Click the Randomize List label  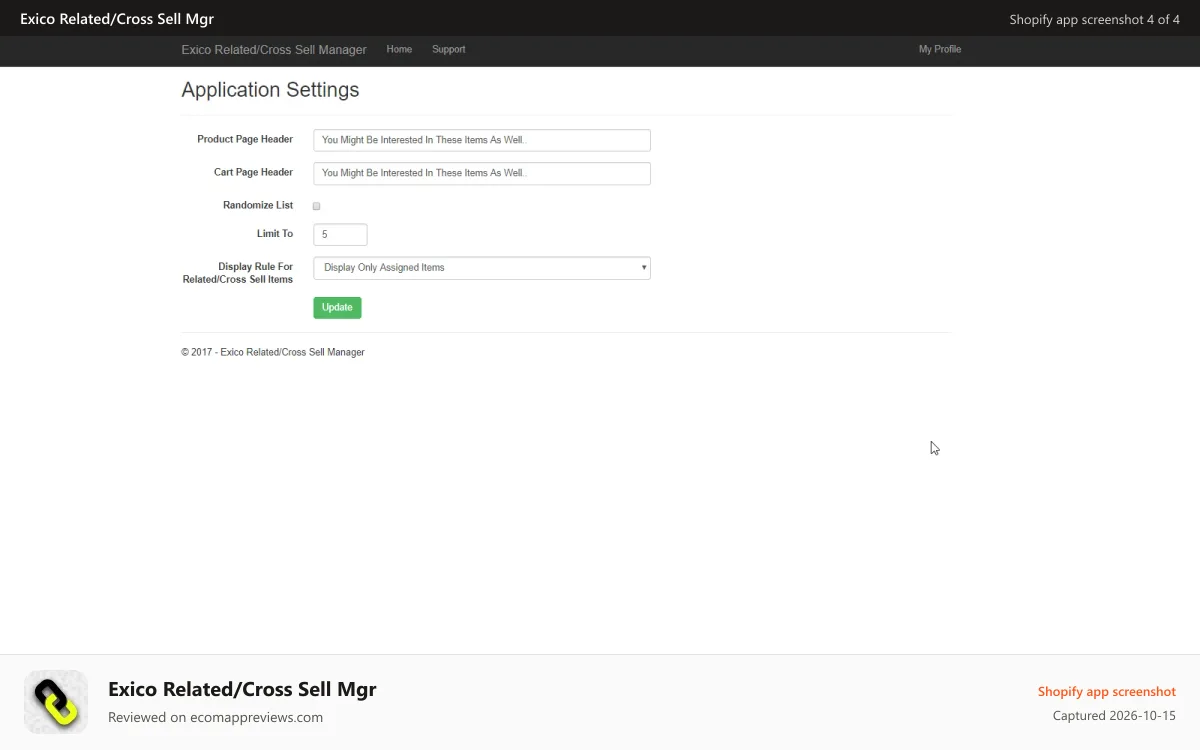point(258,205)
